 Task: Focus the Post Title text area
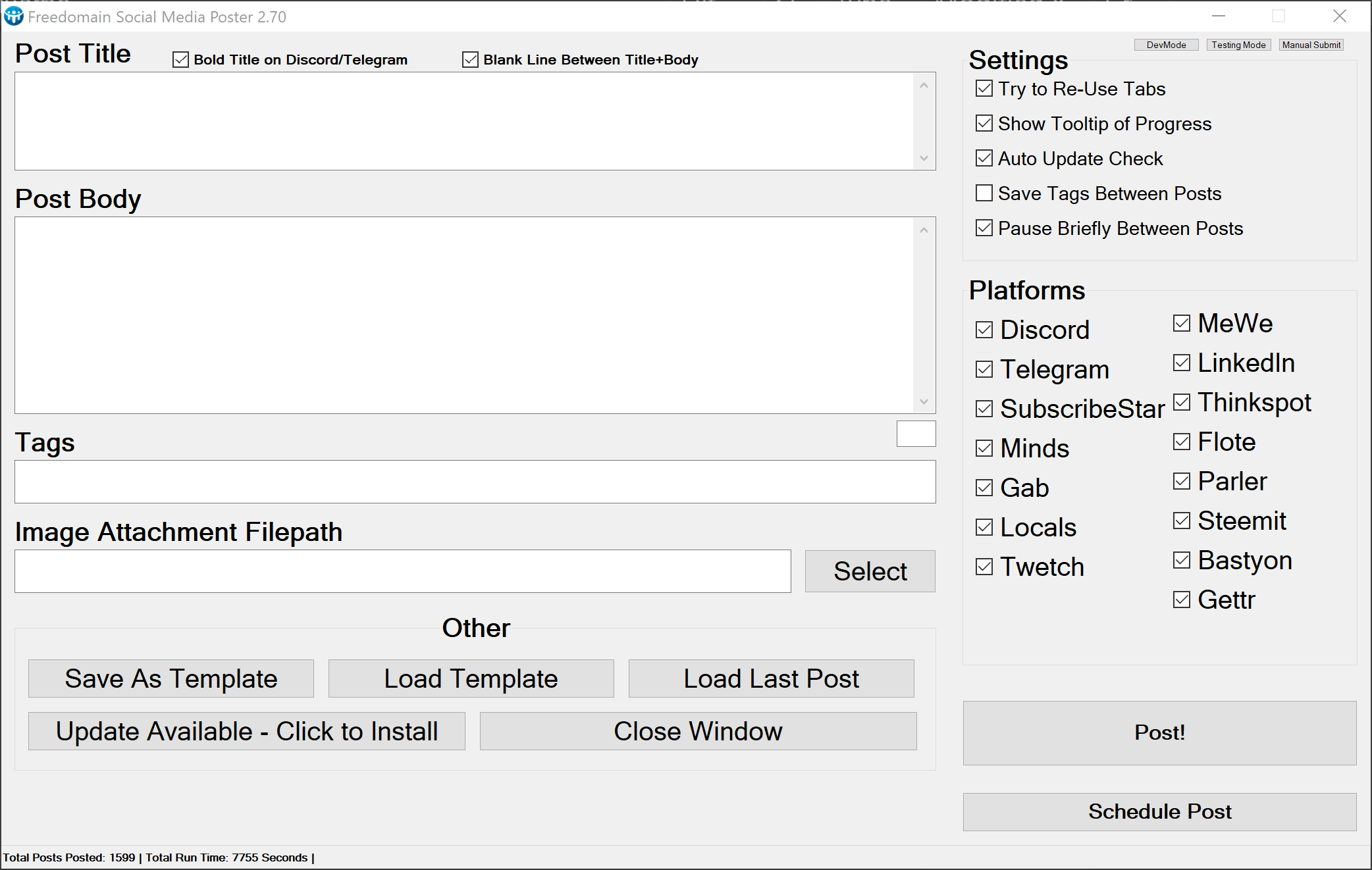tap(464, 121)
